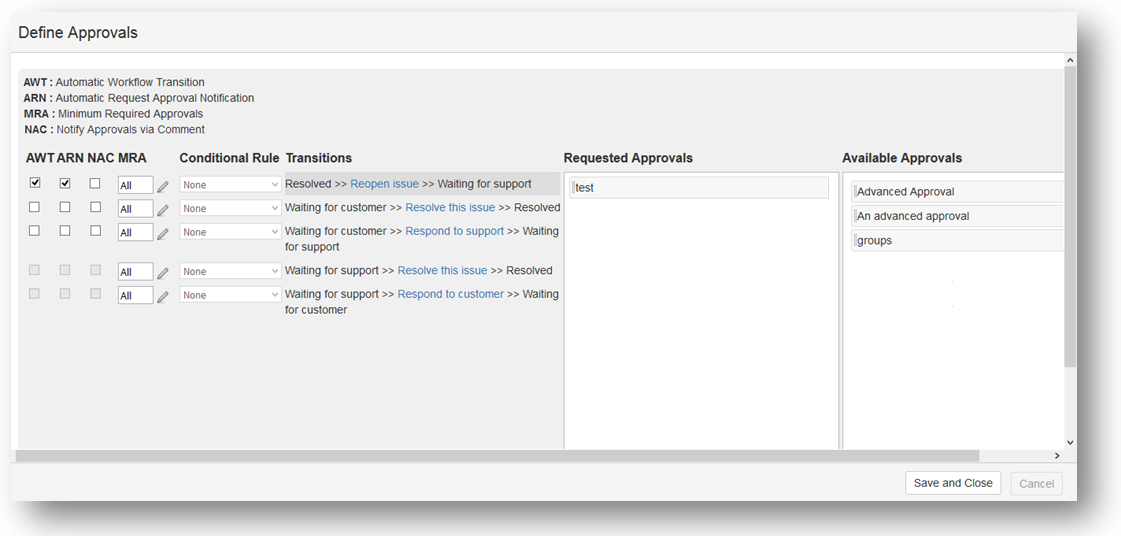Viewport: 1121px width, 536px height.
Task: Enable AWT for Respond to support transition
Action: pos(35,231)
